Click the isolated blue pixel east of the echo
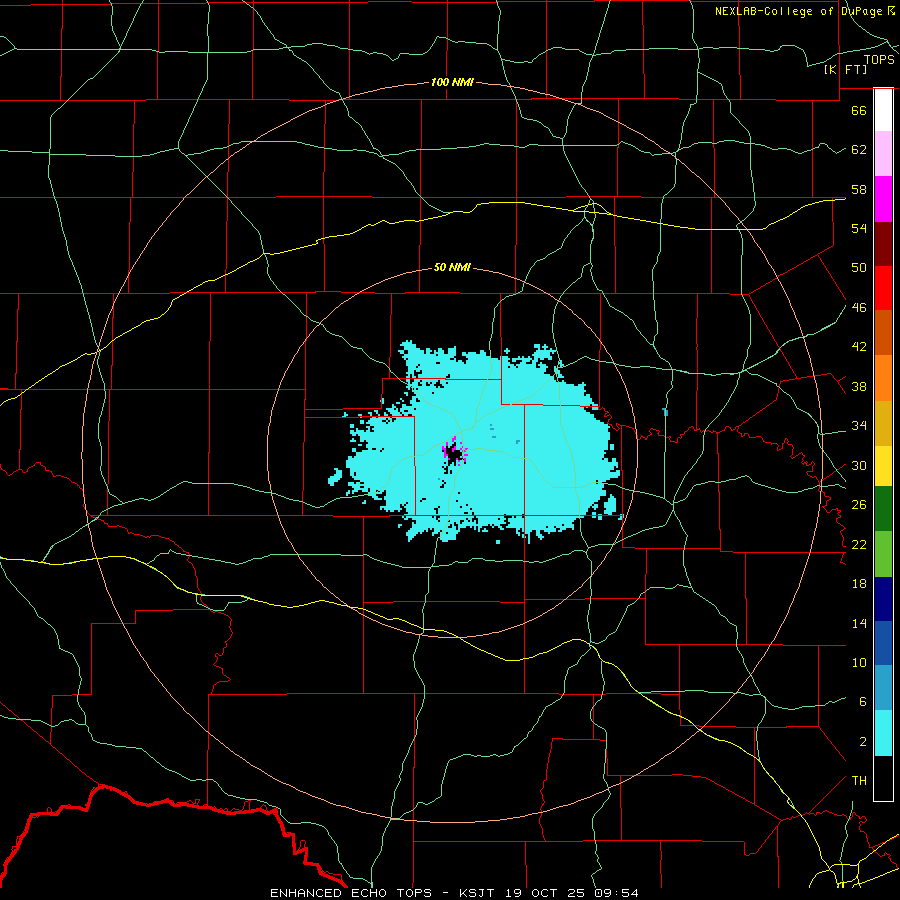This screenshot has height=900, width=900. click(x=665, y=412)
